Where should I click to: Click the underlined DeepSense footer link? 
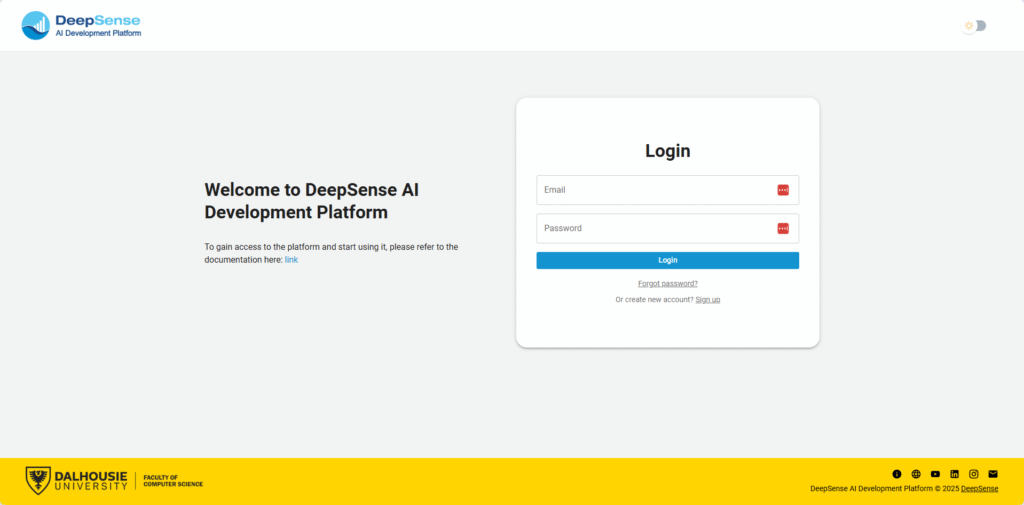979,489
